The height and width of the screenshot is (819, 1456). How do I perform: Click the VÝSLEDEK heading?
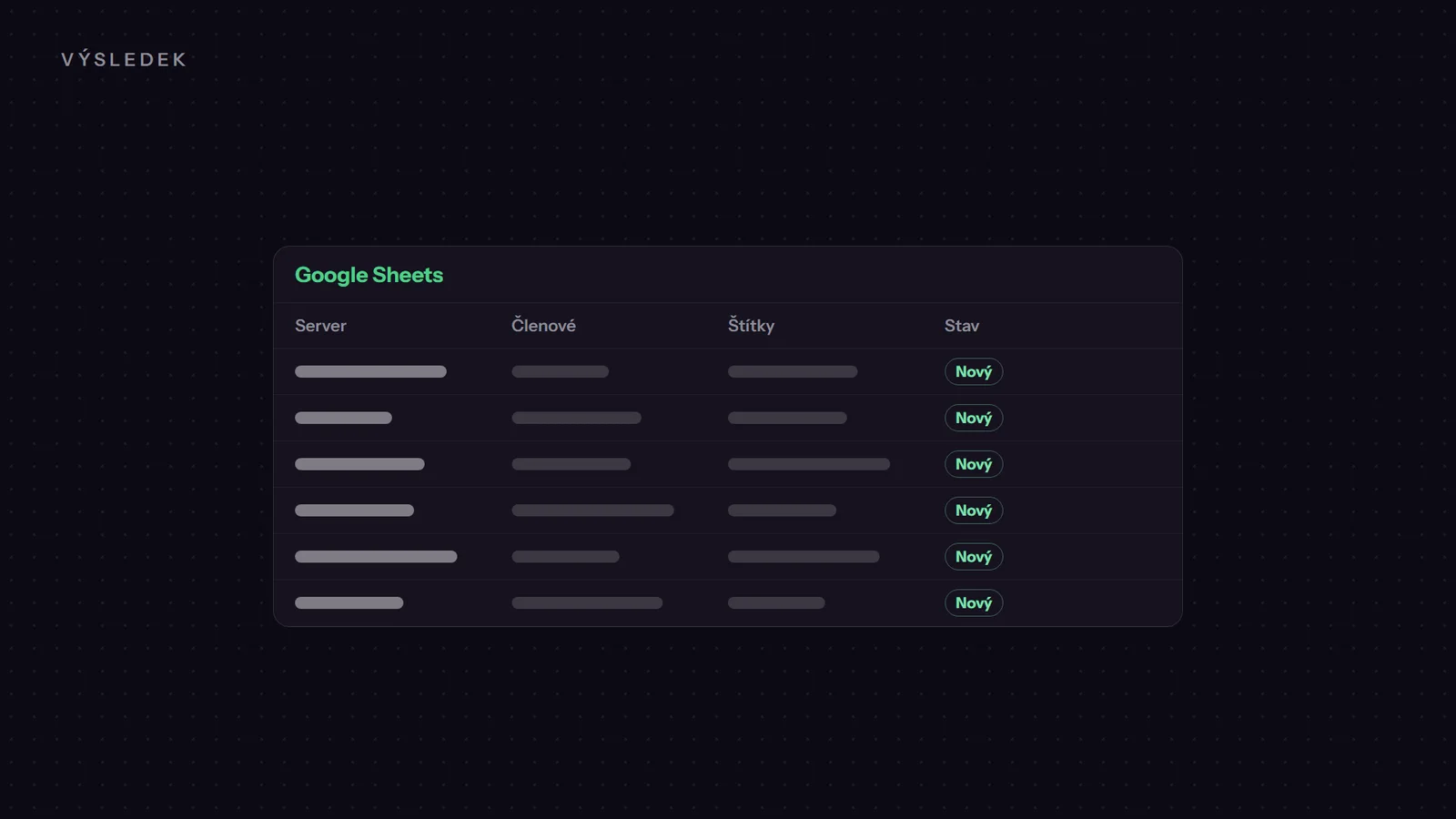coord(124,59)
